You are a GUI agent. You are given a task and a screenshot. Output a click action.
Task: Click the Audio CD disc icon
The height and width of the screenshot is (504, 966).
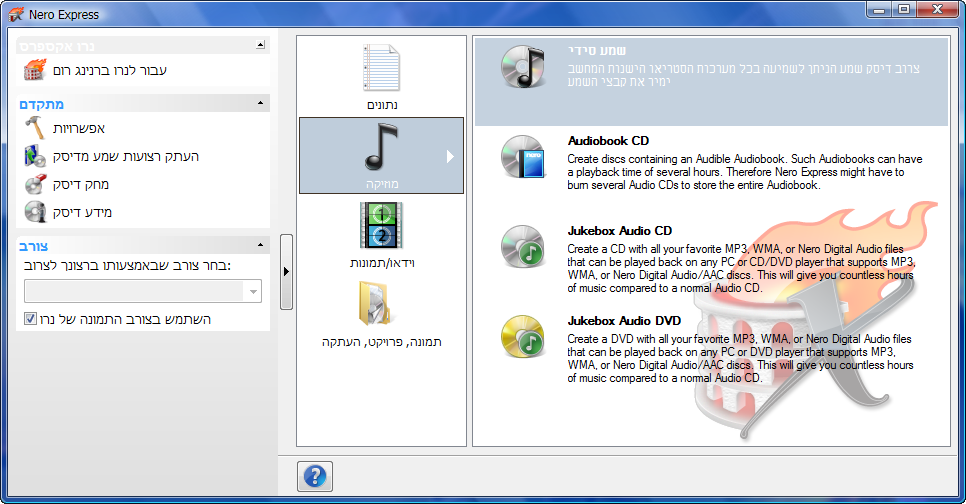tap(523, 67)
